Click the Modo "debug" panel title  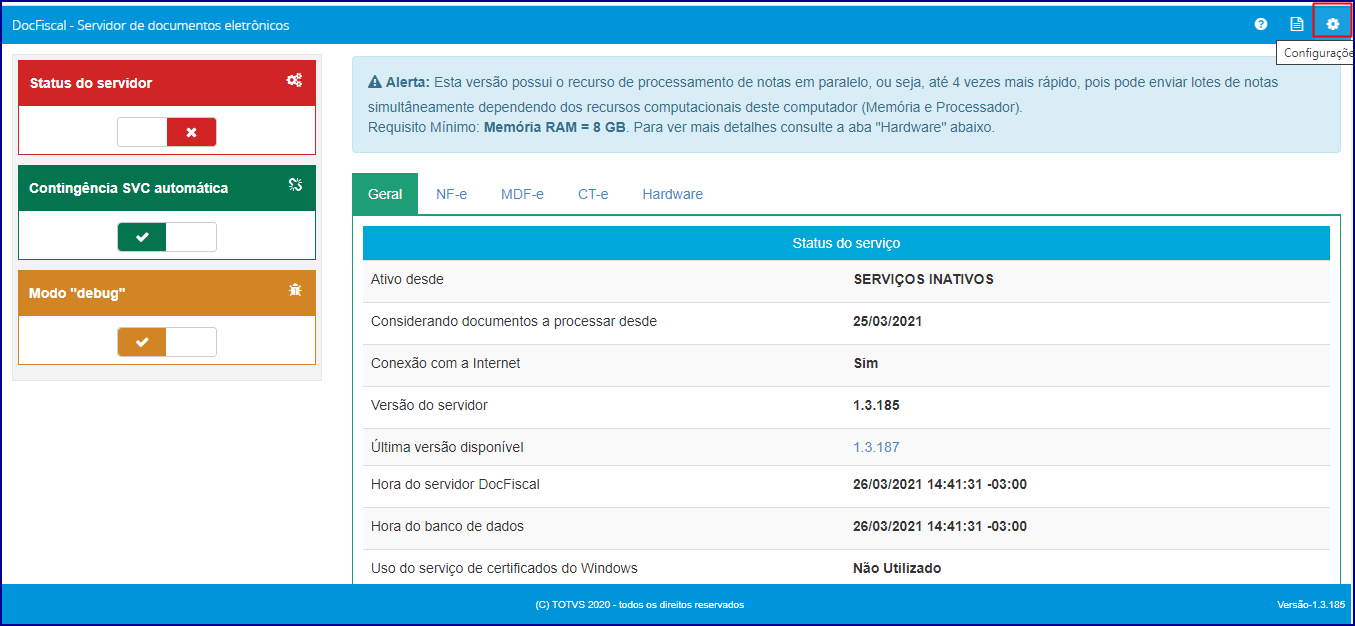[77, 293]
